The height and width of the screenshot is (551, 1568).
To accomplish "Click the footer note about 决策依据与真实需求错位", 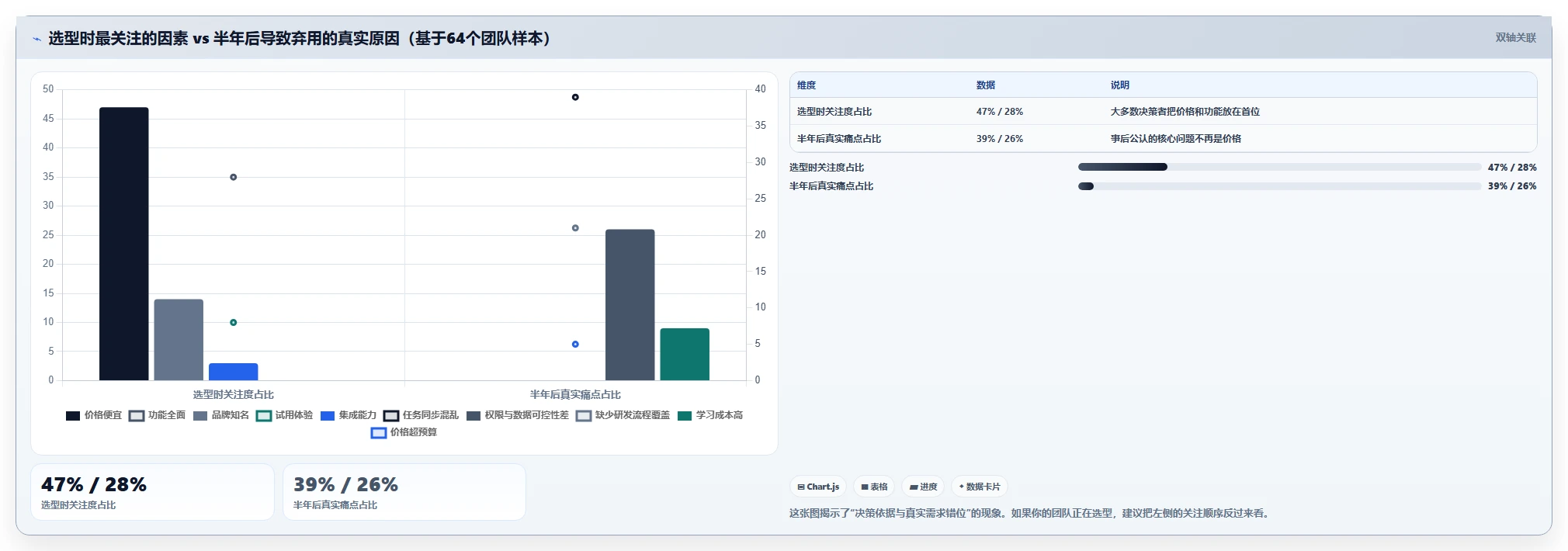I will tap(1031, 513).
